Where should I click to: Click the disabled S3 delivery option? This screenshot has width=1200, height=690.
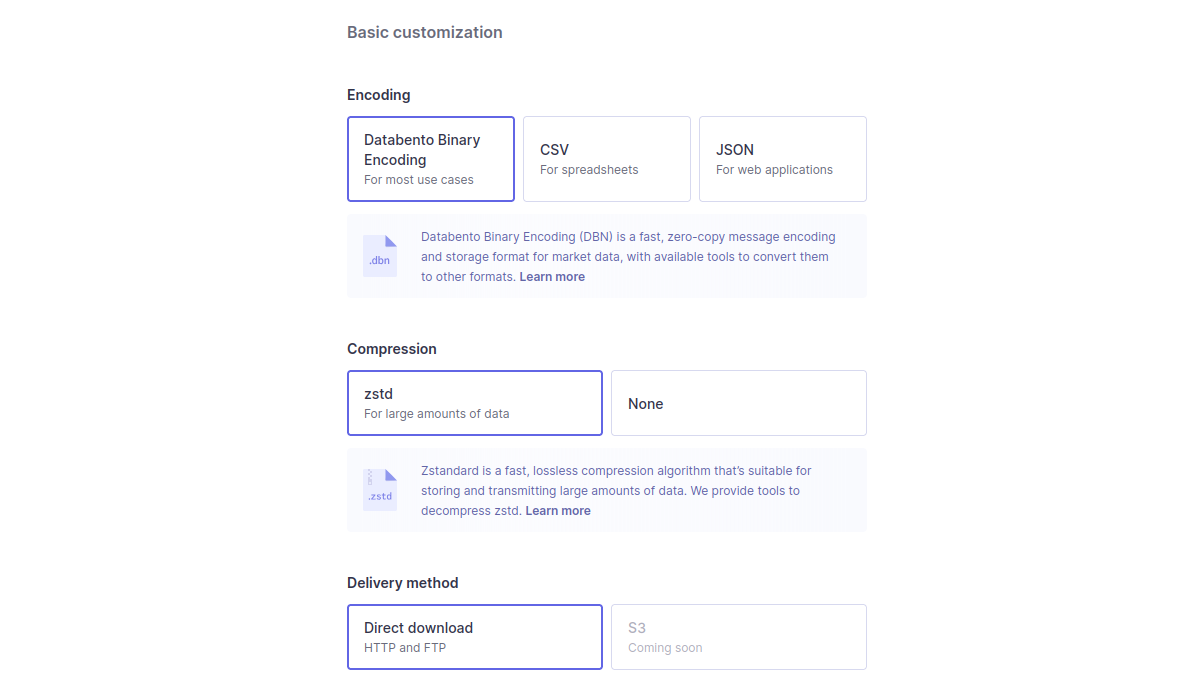click(x=739, y=637)
